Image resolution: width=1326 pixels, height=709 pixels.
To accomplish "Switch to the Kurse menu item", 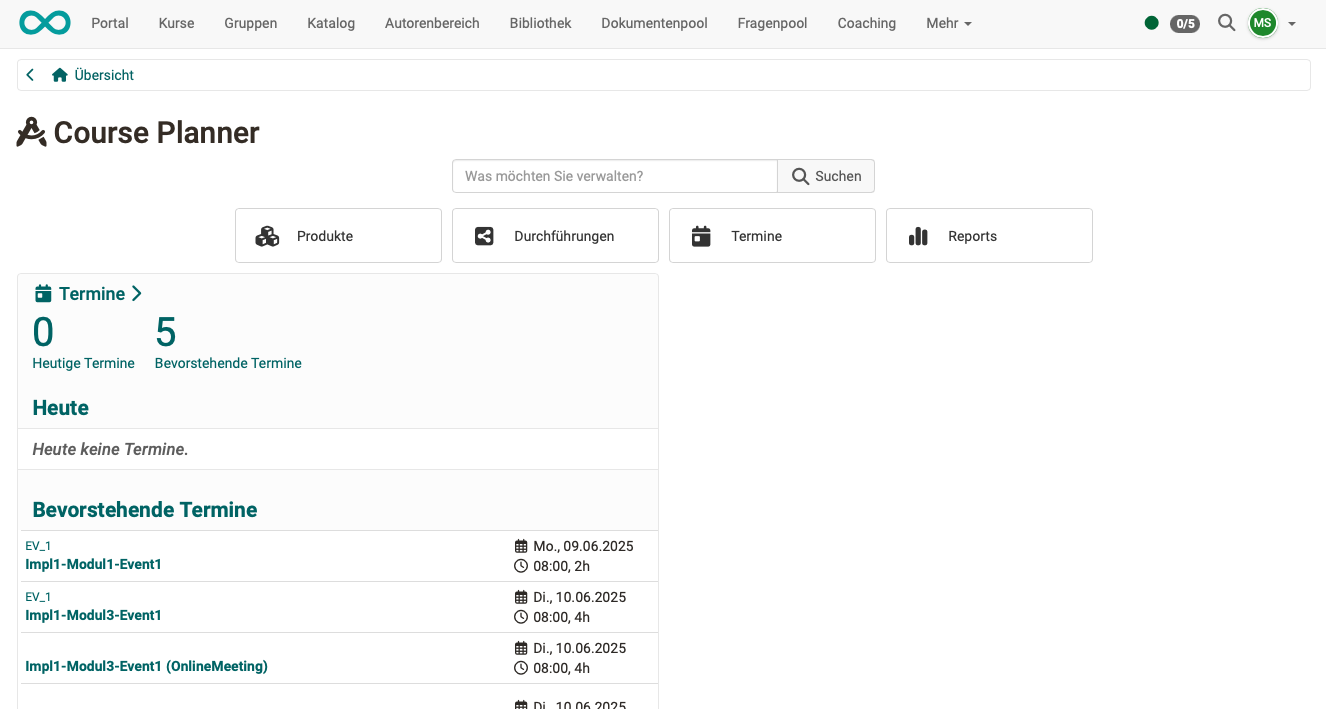I will [x=176, y=23].
